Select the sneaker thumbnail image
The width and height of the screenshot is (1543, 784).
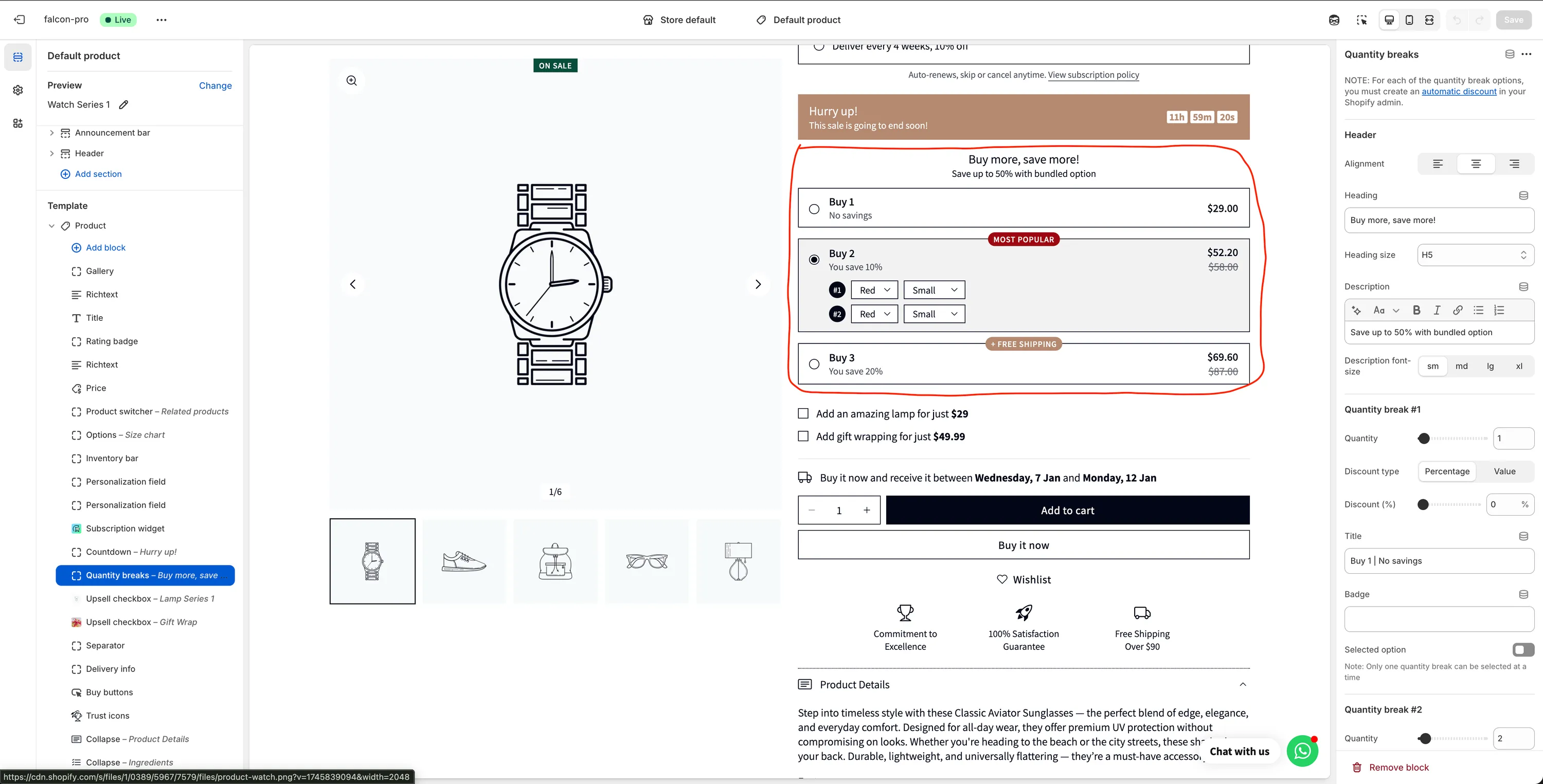point(463,561)
